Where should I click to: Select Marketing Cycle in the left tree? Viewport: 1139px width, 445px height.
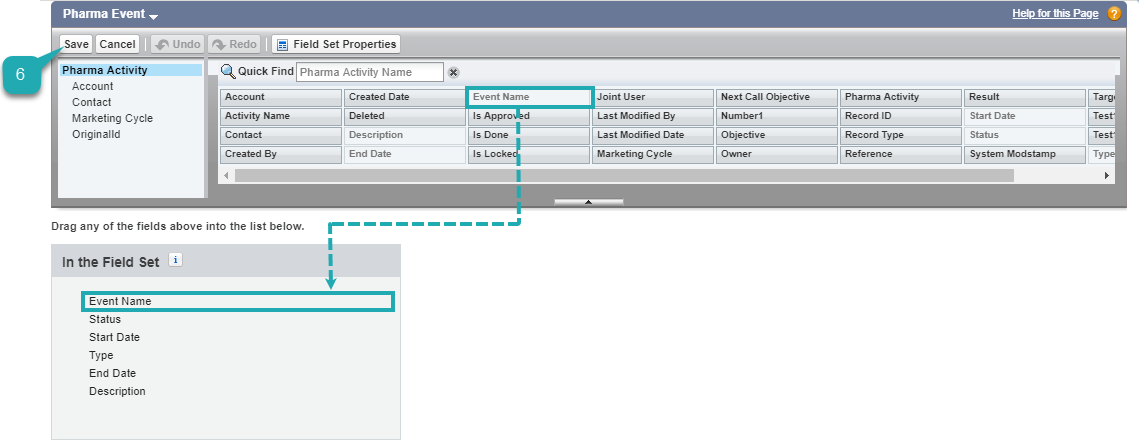pyautogui.click(x=112, y=118)
